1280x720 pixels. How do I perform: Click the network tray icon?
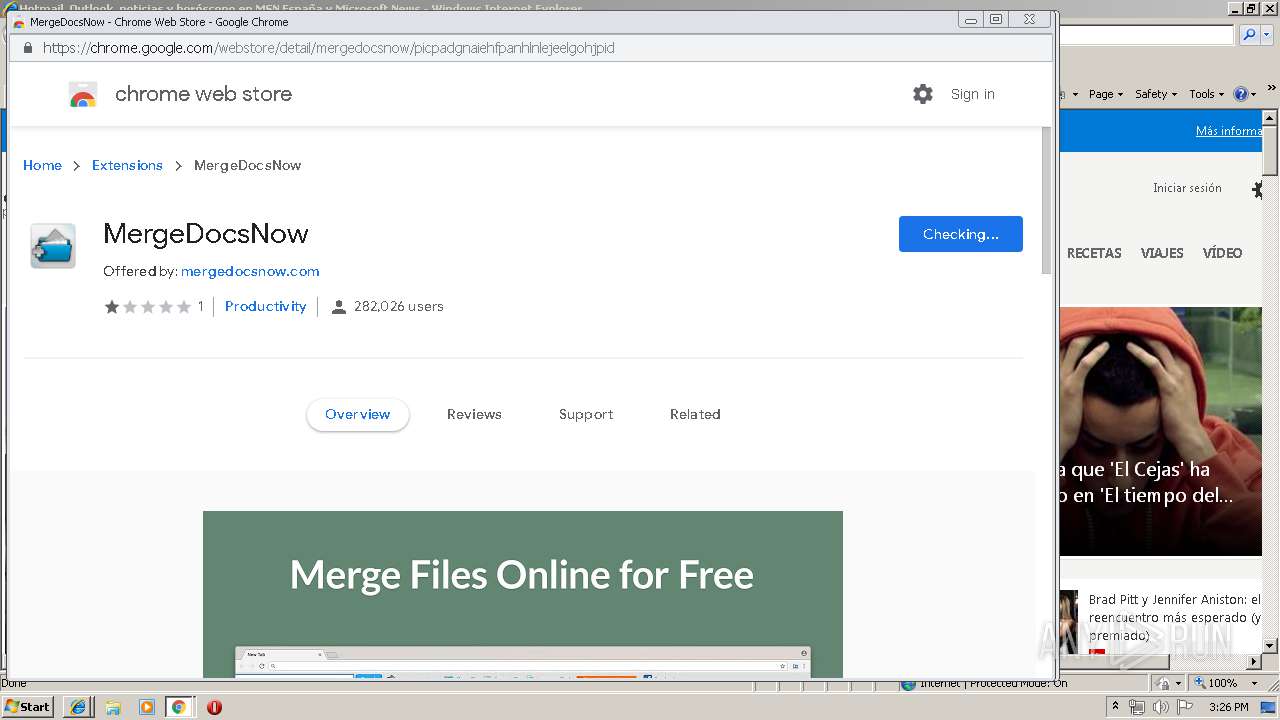1137,707
